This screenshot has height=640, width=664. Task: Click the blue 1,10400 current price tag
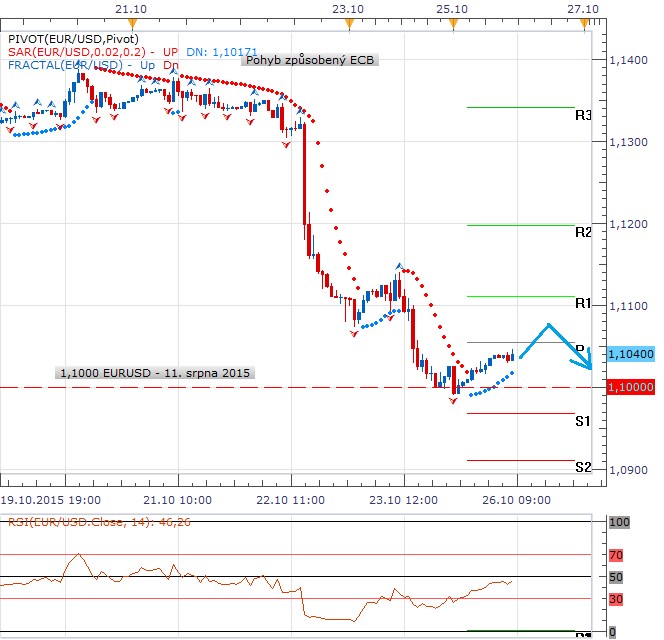tap(630, 354)
